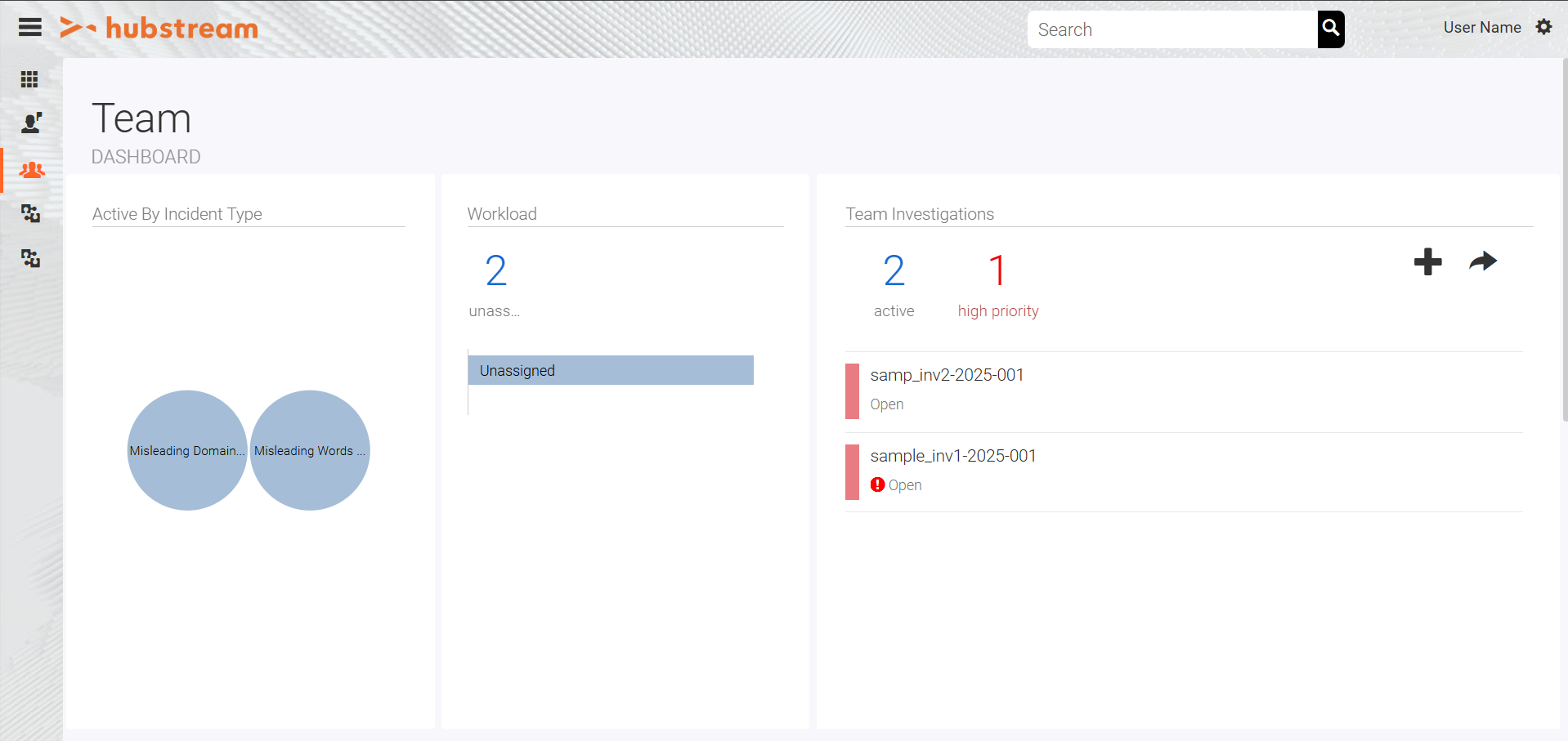The image size is (1568, 741).
Task: Open the settings gear menu
Action: pos(1544,27)
